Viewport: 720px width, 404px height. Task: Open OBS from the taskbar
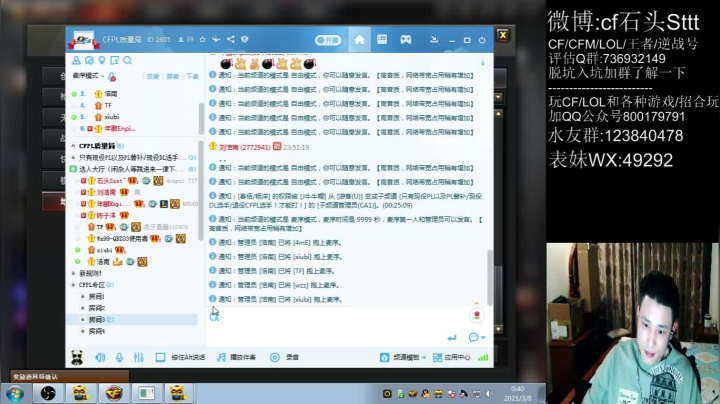(x=48, y=393)
